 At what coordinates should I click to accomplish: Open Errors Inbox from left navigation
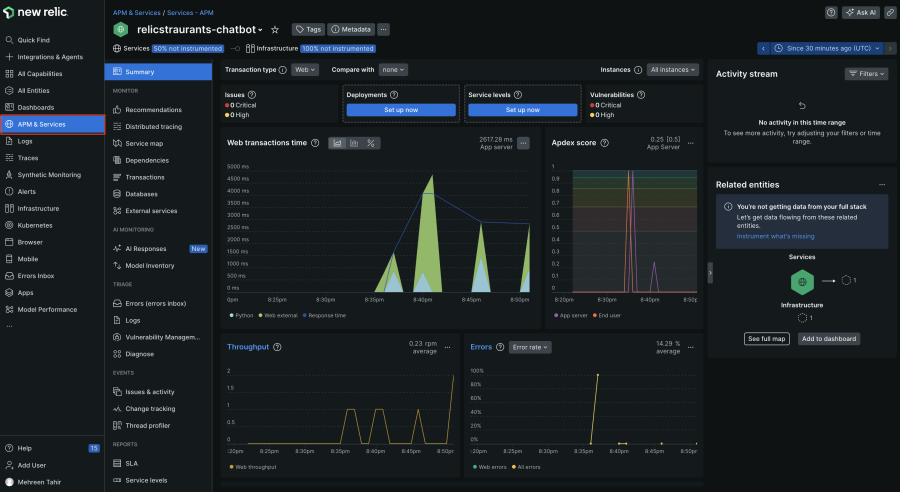(36, 275)
